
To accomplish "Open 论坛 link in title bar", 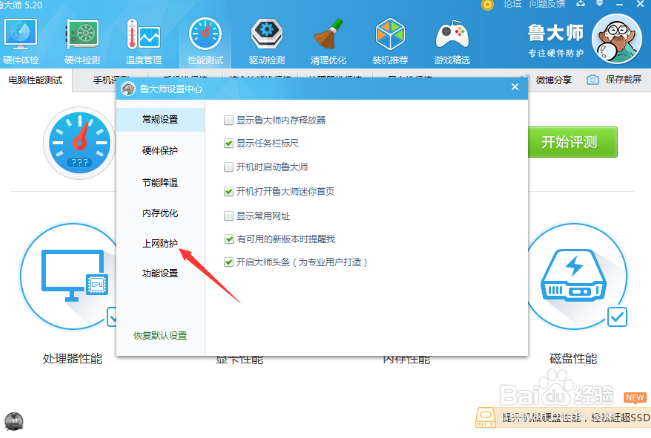I will pyautogui.click(x=512, y=4).
